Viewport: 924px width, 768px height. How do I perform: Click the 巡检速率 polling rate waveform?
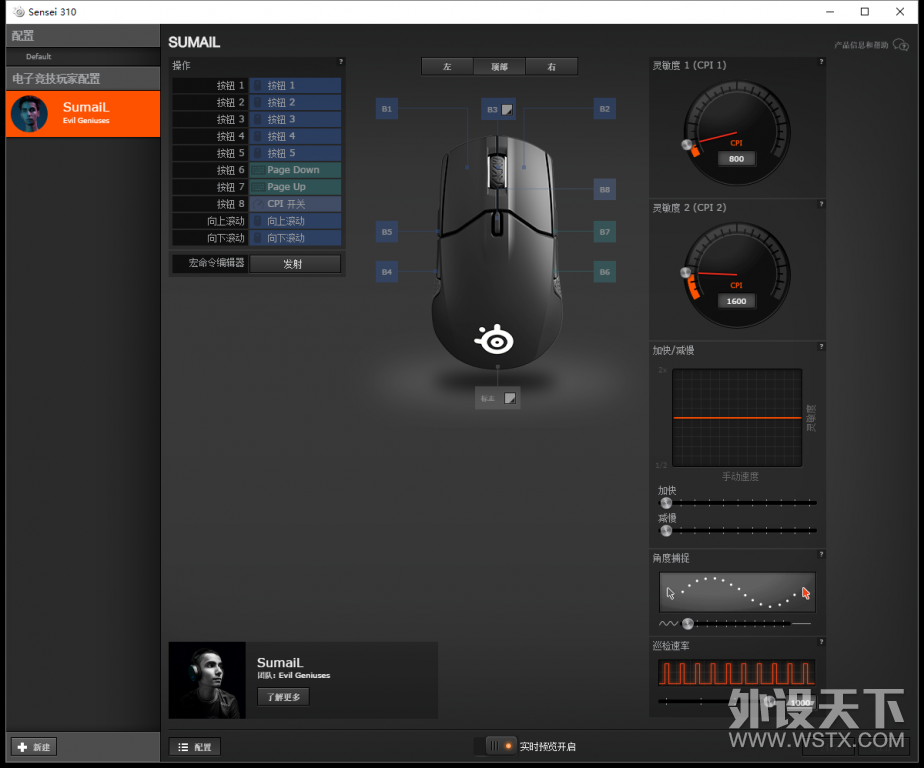click(x=737, y=673)
